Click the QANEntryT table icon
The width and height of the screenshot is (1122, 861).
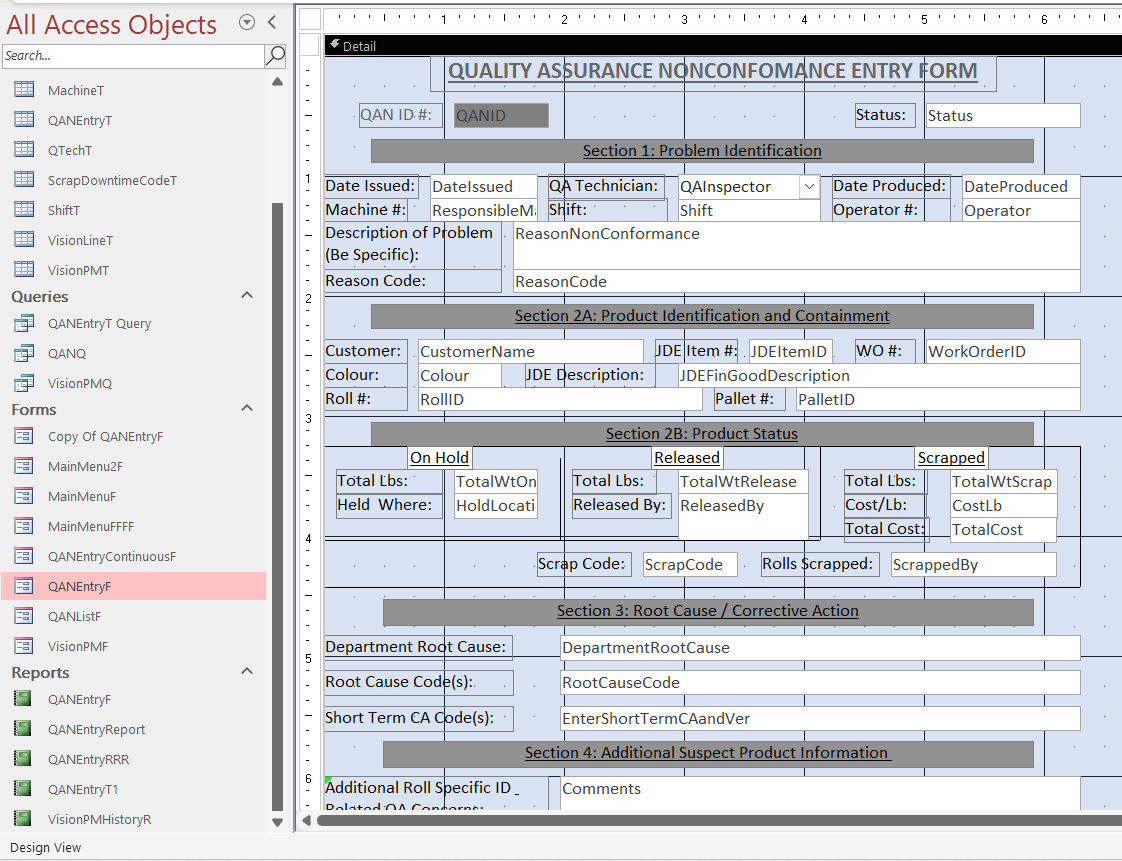tap(24, 120)
